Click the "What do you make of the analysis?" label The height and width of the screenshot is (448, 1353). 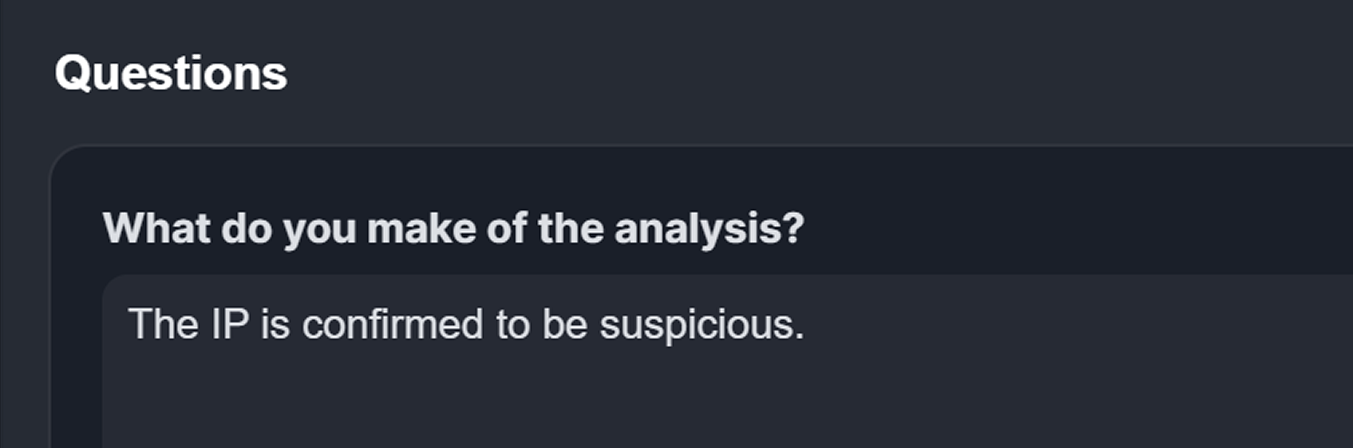point(453,229)
